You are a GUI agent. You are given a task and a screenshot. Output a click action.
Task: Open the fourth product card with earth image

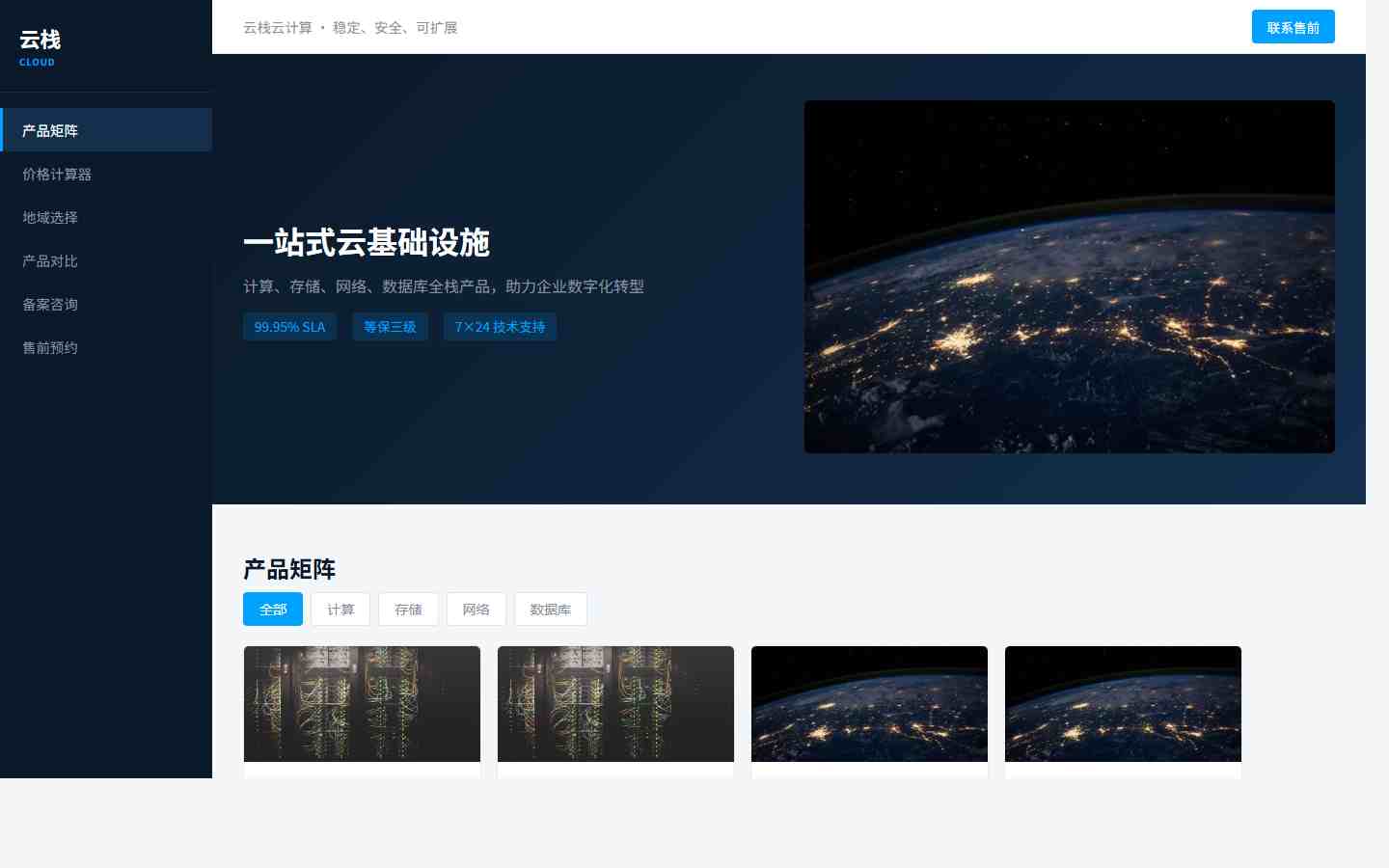coord(1123,712)
